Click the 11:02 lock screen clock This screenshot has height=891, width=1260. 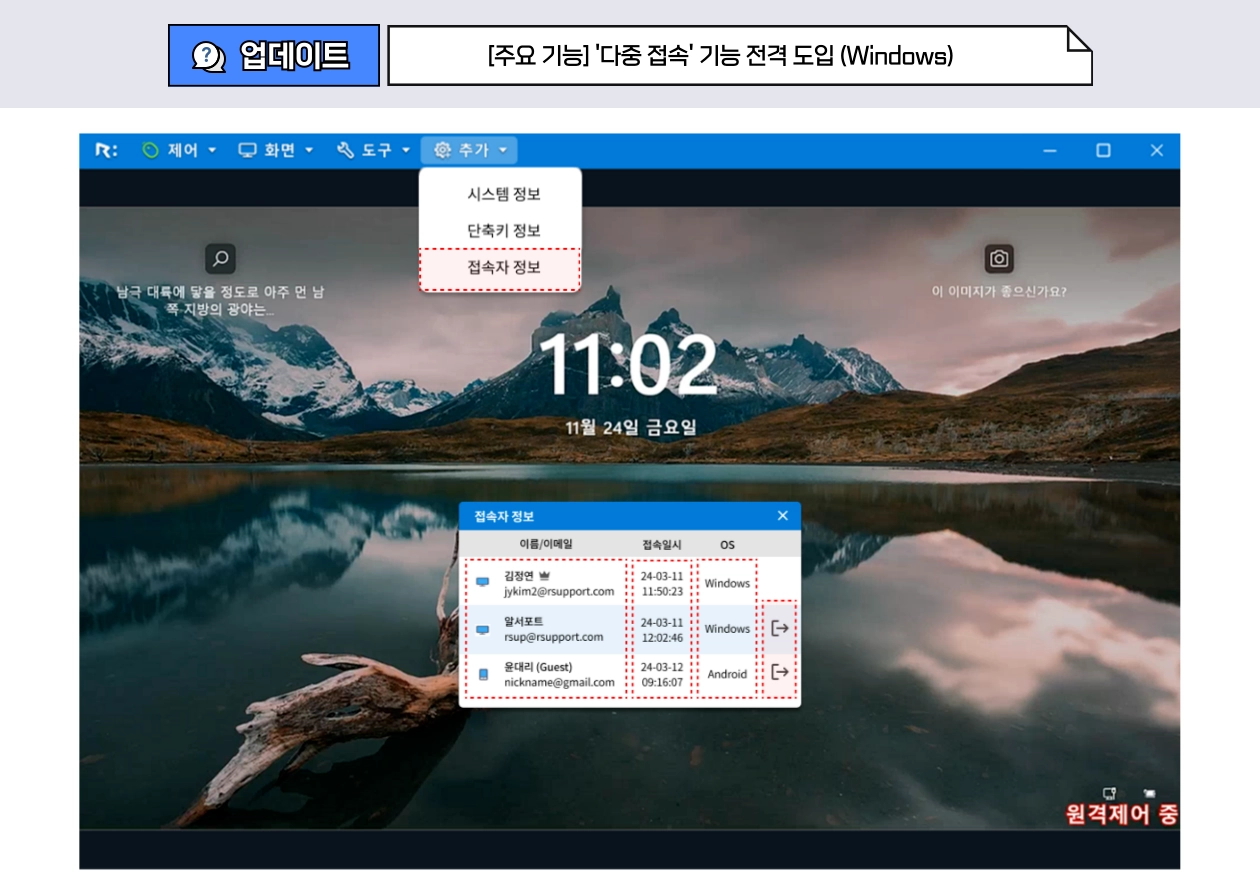pyautogui.click(x=629, y=363)
